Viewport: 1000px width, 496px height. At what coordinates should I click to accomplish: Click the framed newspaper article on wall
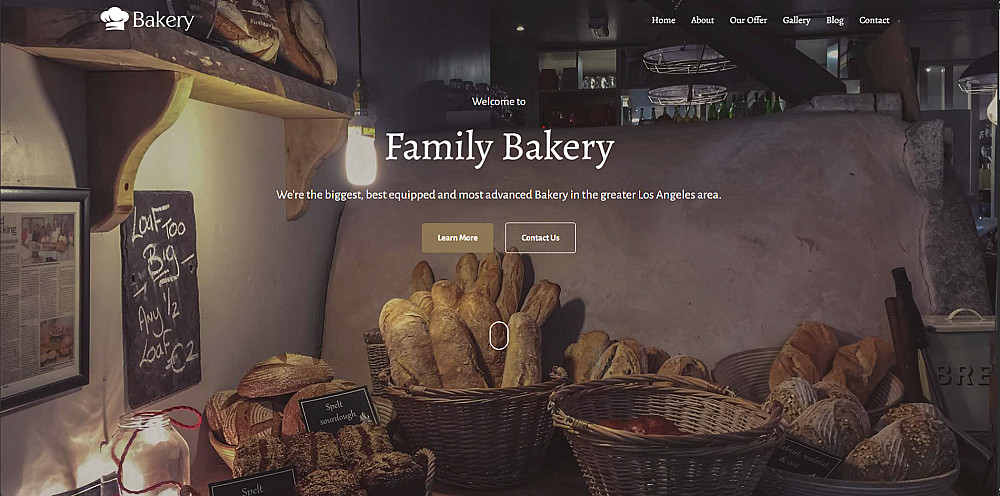(x=43, y=300)
